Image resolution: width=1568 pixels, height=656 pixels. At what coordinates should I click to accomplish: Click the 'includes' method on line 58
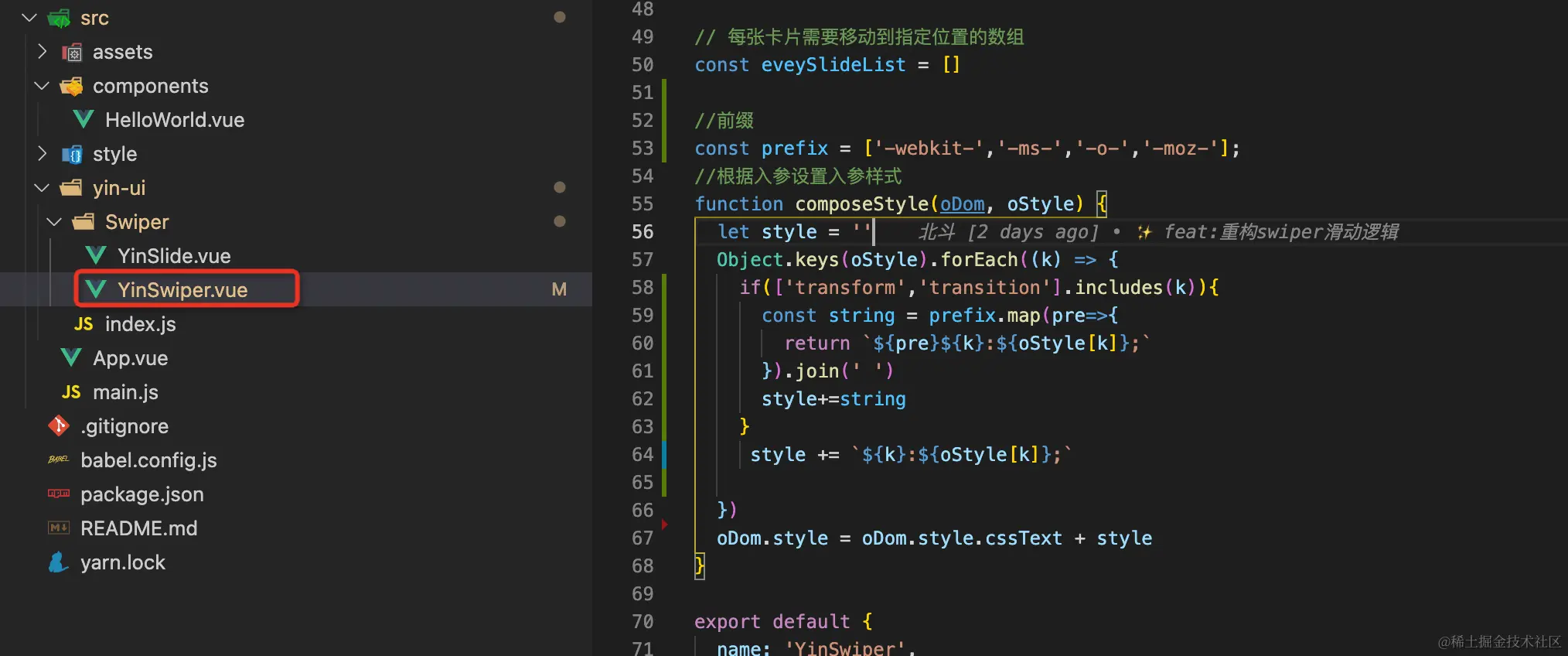[x=1119, y=287]
